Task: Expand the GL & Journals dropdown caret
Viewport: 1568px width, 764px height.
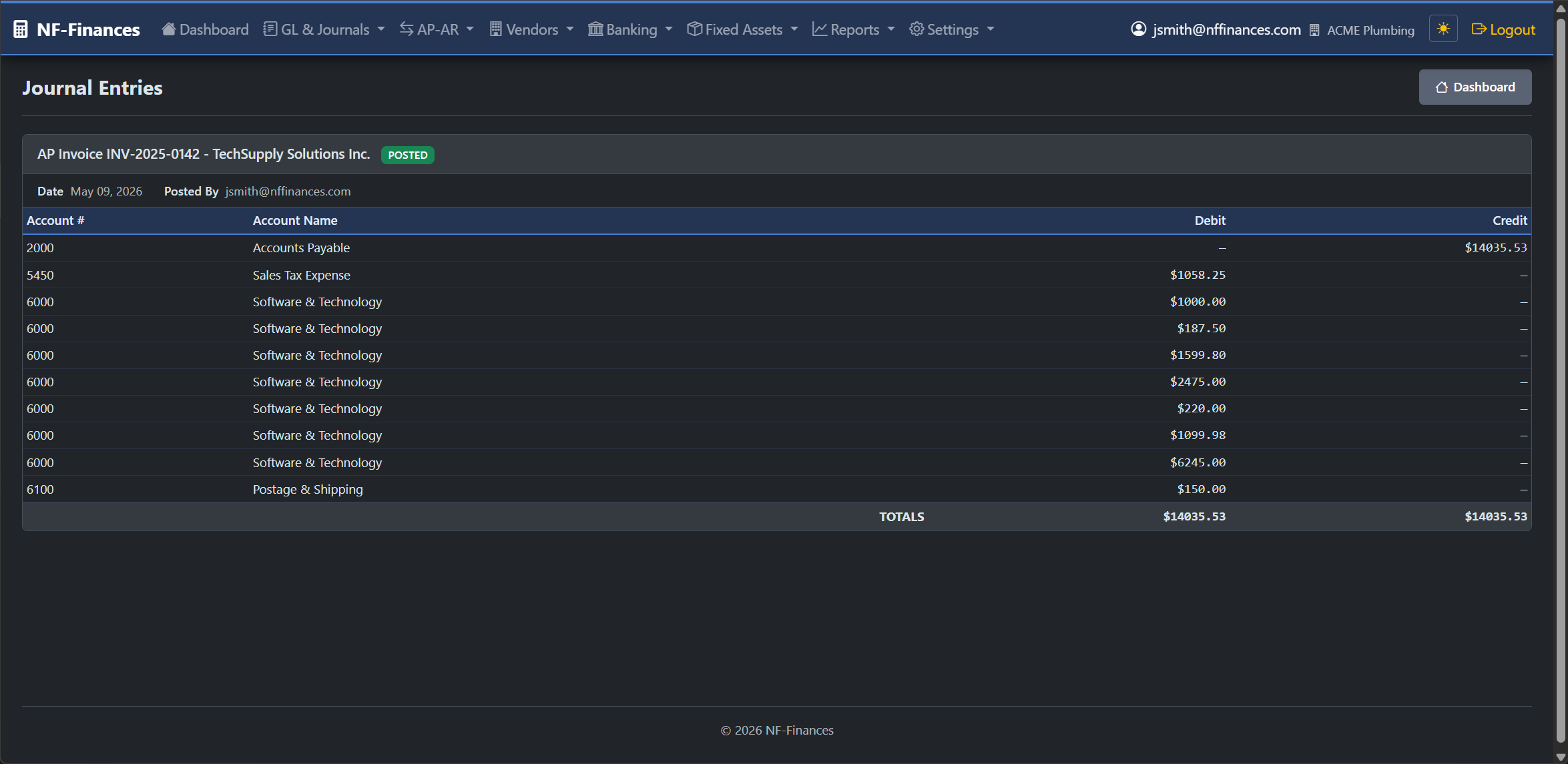Action: (x=381, y=29)
